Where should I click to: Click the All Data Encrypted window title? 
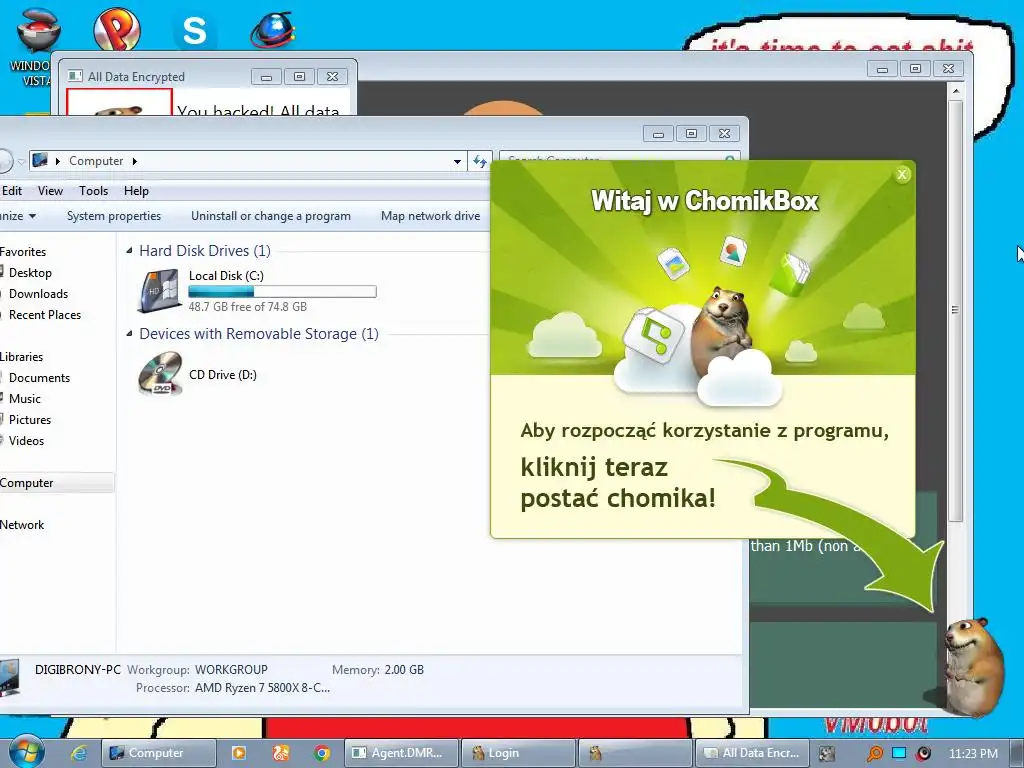pos(136,76)
